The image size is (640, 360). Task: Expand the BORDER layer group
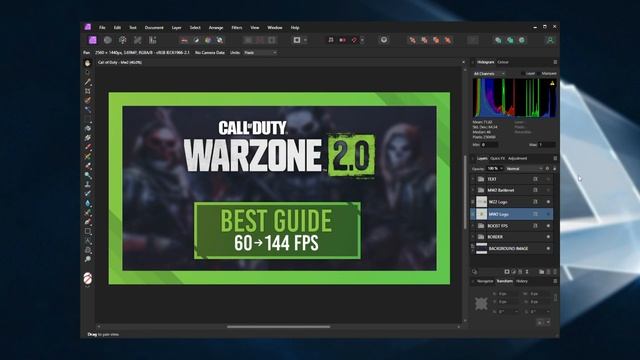[x=473, y=237]
